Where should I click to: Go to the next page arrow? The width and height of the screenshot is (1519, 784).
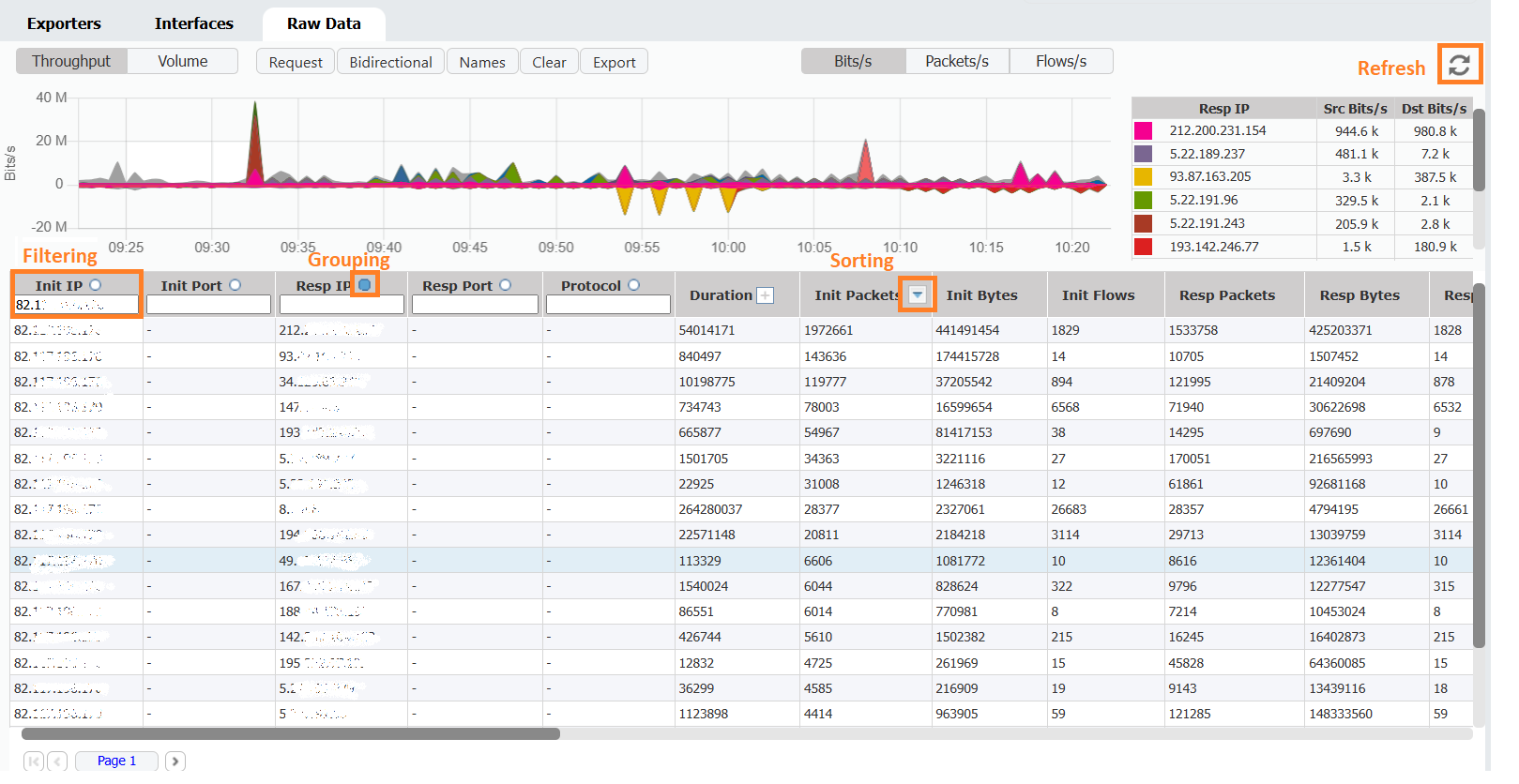point(175,761)
